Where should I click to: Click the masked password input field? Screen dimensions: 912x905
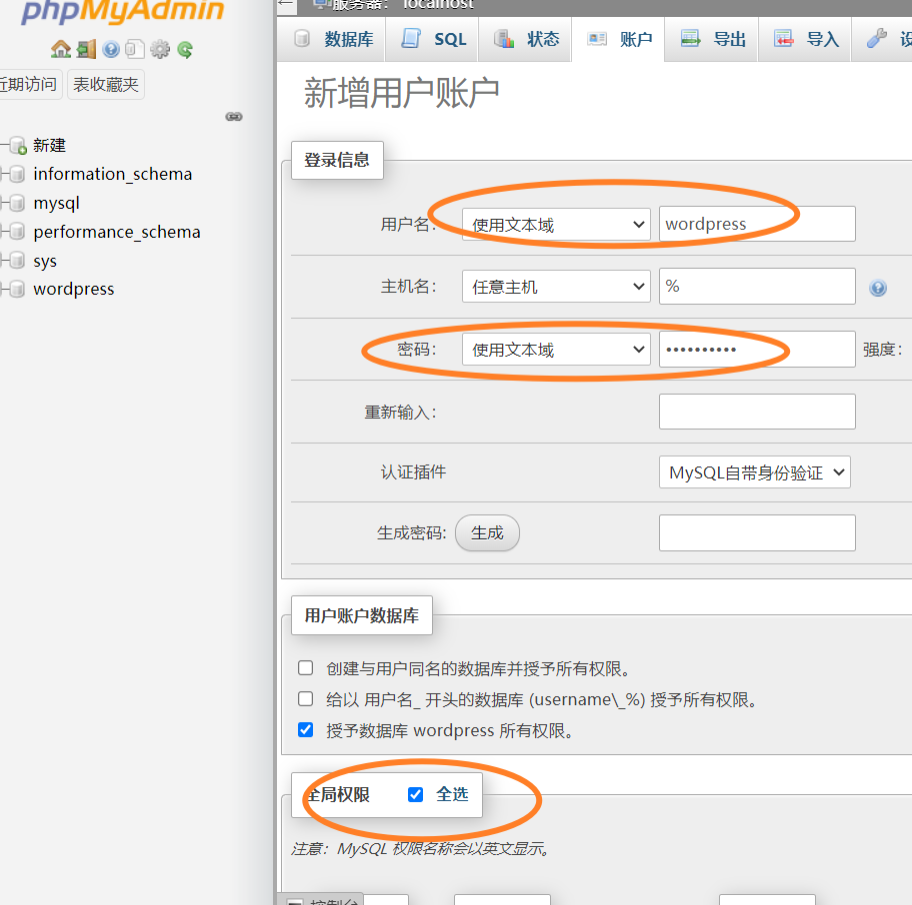pyautogui.click(x=757, y=350)
